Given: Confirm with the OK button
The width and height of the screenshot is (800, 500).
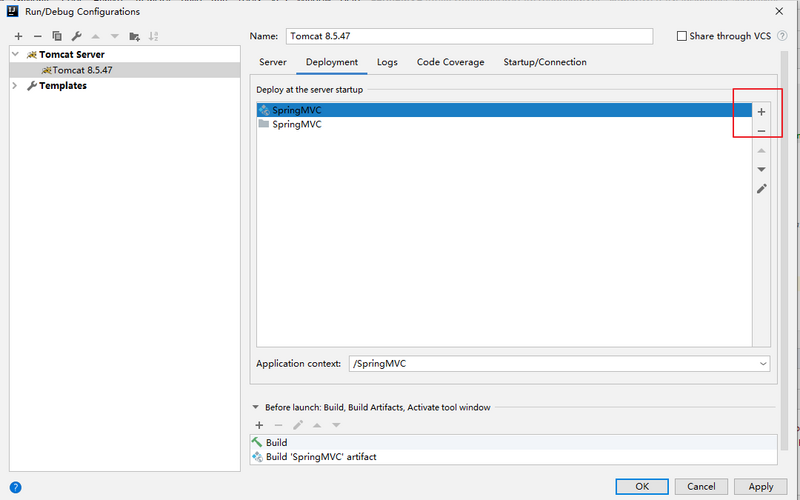Looking at the screenshot, I should (x=642, y=487).
